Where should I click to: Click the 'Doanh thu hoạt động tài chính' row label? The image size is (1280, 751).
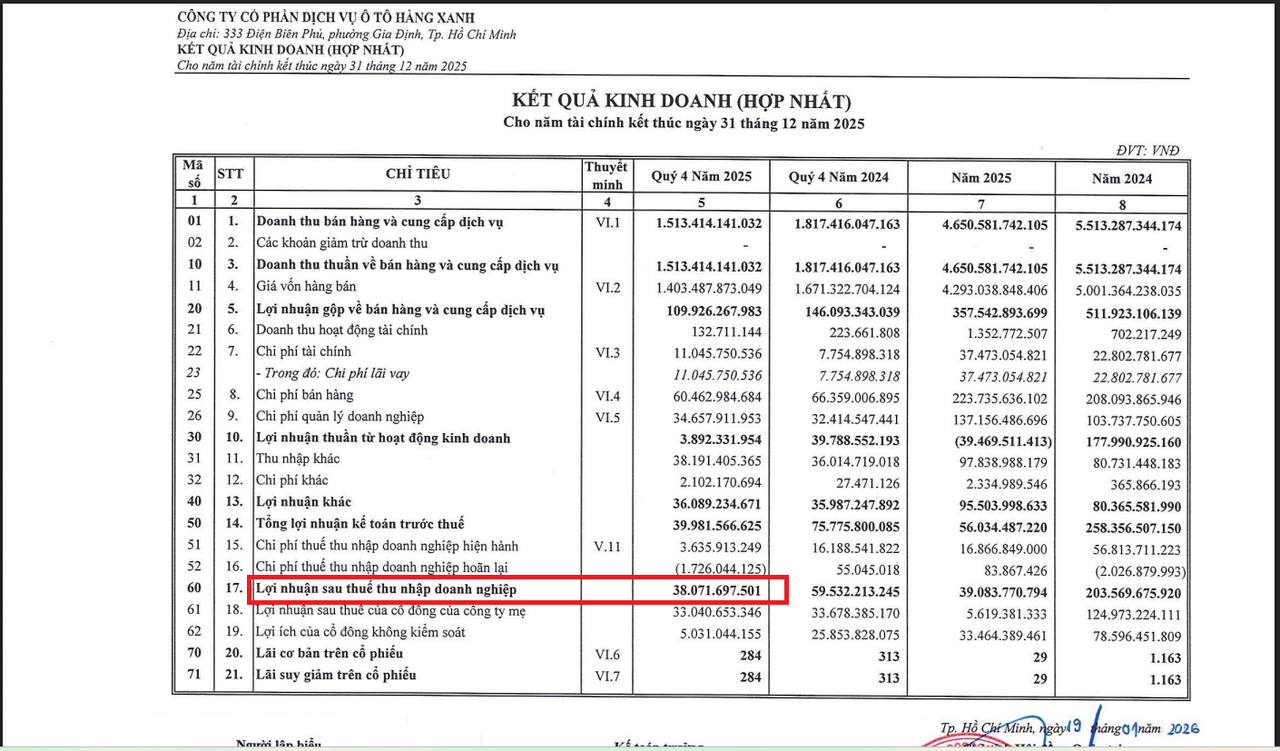click(x=342, y=330)
